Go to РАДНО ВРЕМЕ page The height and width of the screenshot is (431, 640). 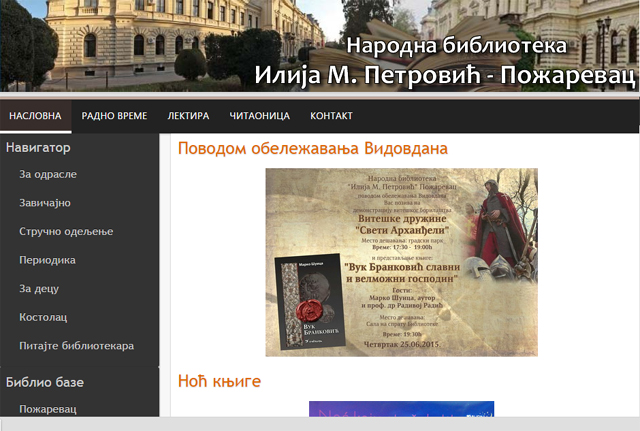click(114, 116)
